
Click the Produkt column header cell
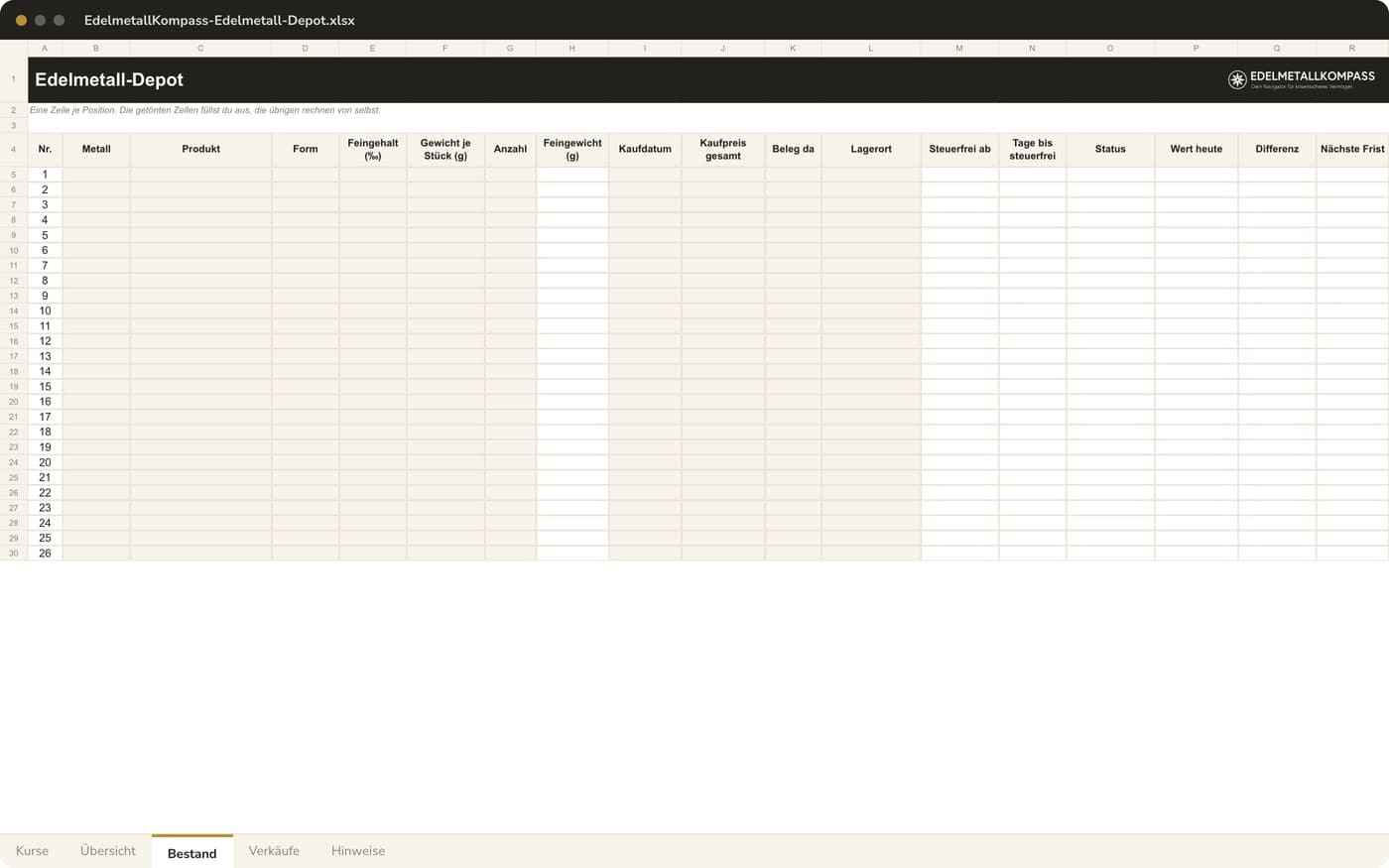tap(200, 149)
